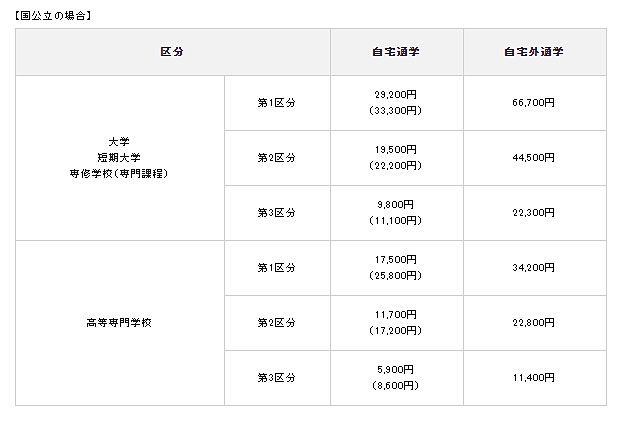
Task: Click the 29,200円 (33,300円) cell
Action: tap(395, 102)
